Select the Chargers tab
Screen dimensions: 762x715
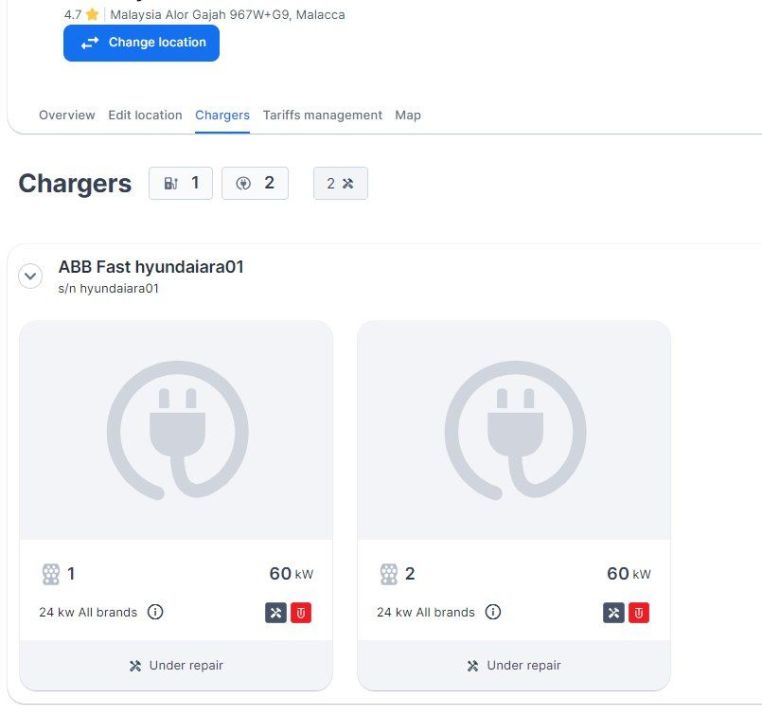[x=222, y=115]
